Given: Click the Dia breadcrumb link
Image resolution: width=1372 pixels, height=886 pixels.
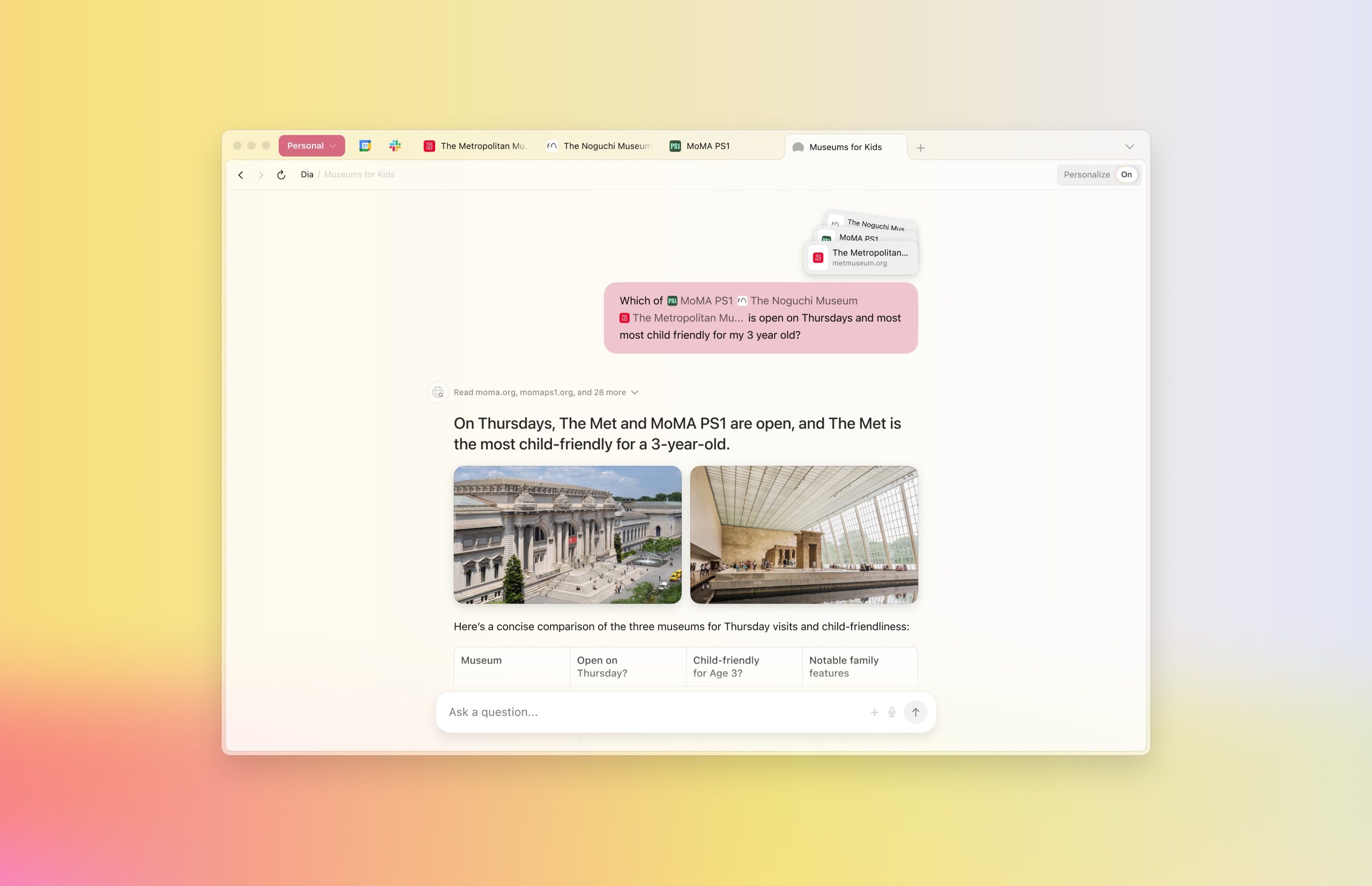Looking at the screenshot, I should 307,174.
